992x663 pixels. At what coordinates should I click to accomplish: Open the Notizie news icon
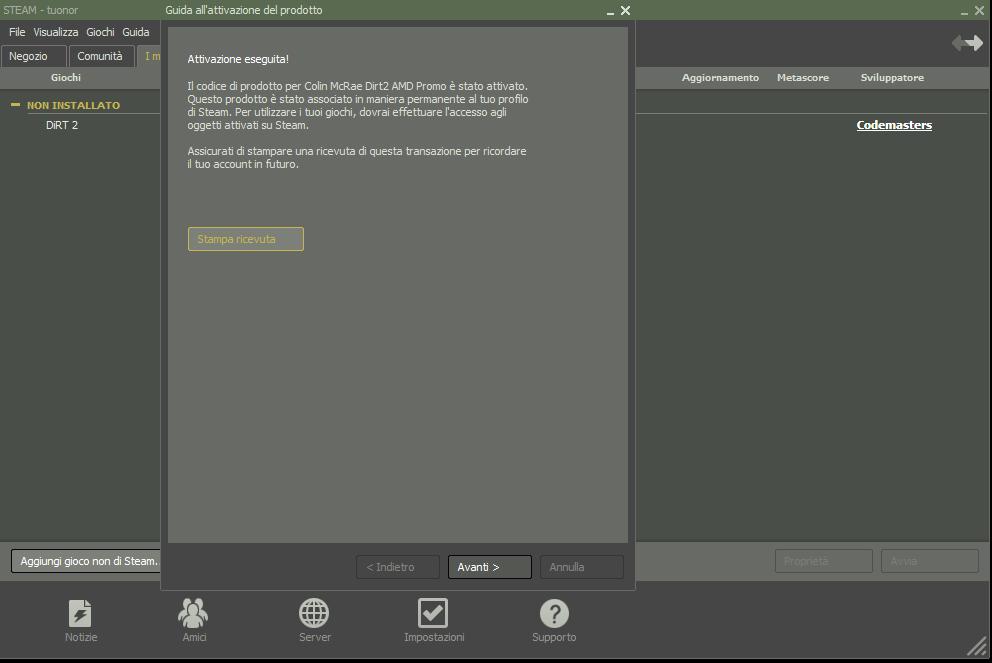pos(80,614)
